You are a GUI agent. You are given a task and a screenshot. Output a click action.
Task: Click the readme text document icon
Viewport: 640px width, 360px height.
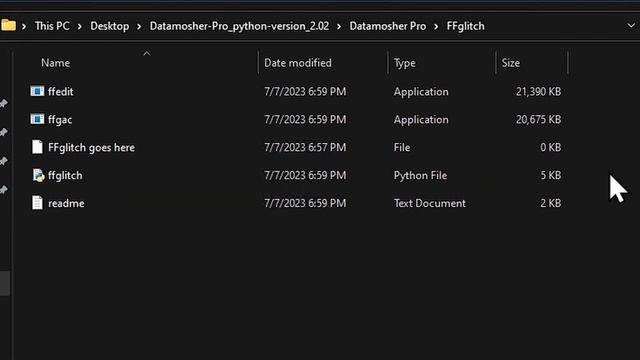tap(37, 203)
